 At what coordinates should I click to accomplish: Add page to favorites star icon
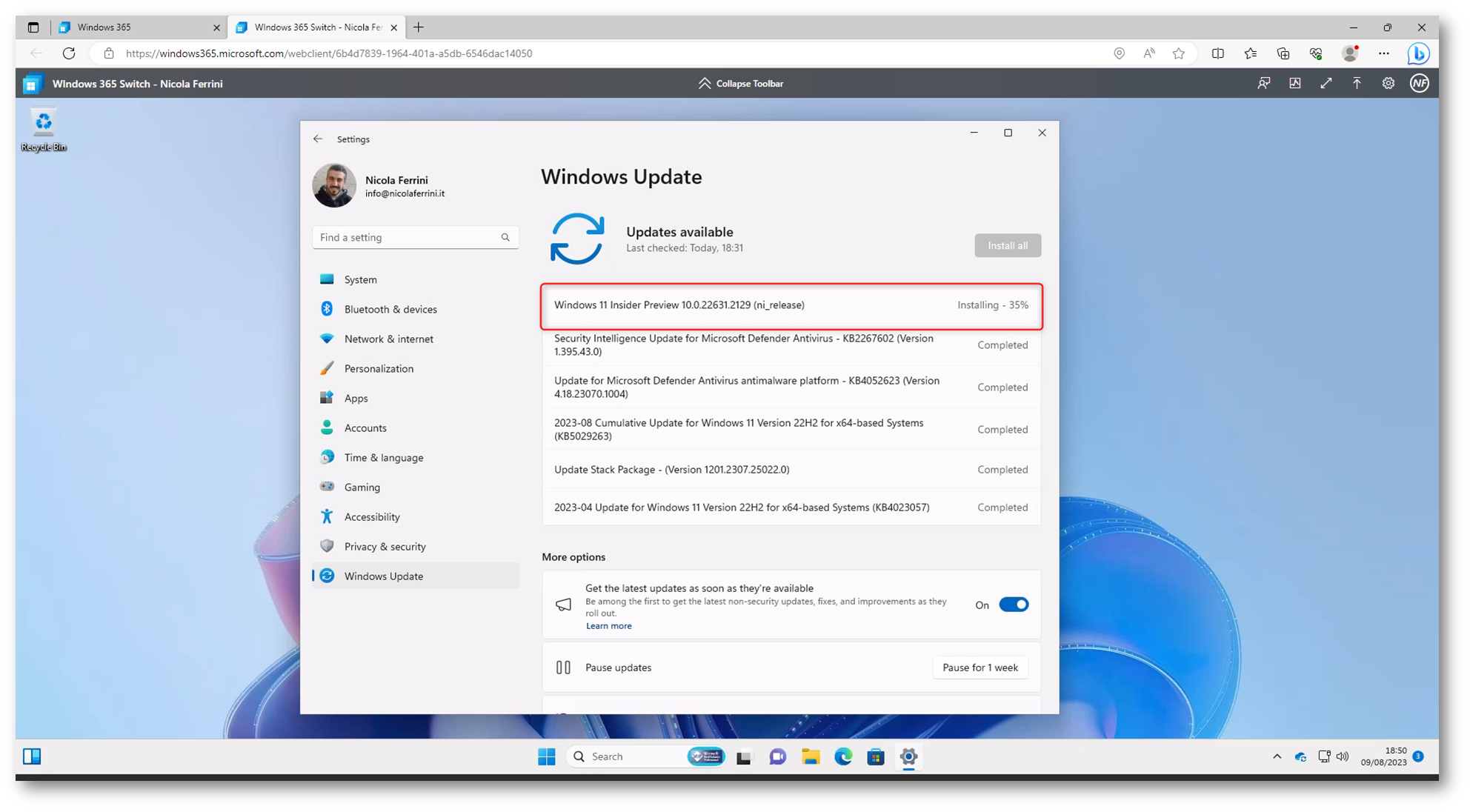coord(1178,53)
